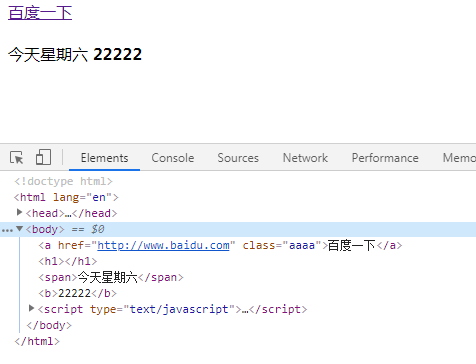Click the $0 marker in the body row
476x364 pixels.
pyautogui.click(x=98, y=229)
